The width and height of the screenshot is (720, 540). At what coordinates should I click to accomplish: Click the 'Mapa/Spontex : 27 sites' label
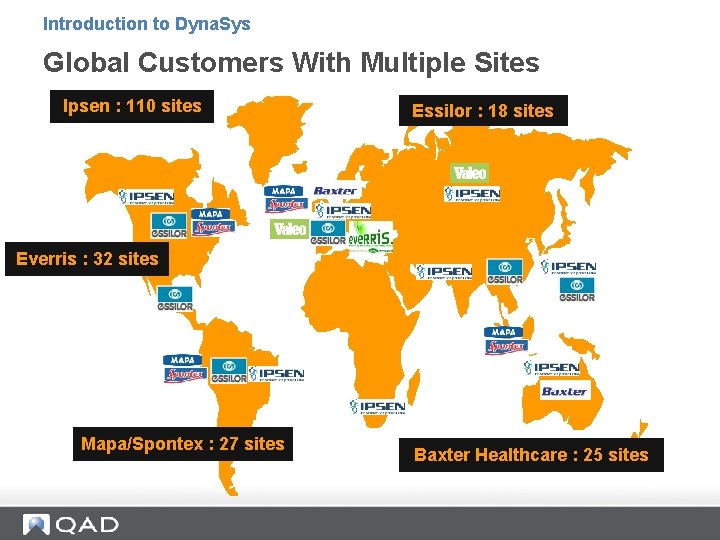pos(183,444)
